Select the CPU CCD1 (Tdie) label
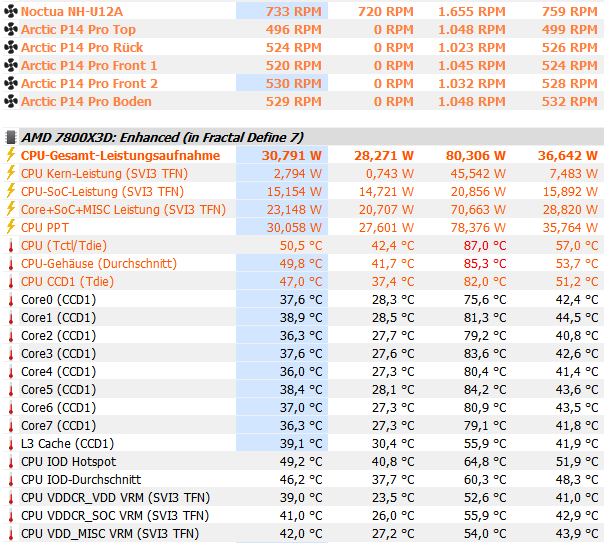The width and height of the screenshot is (604, 543). click(x=67, y=282)
